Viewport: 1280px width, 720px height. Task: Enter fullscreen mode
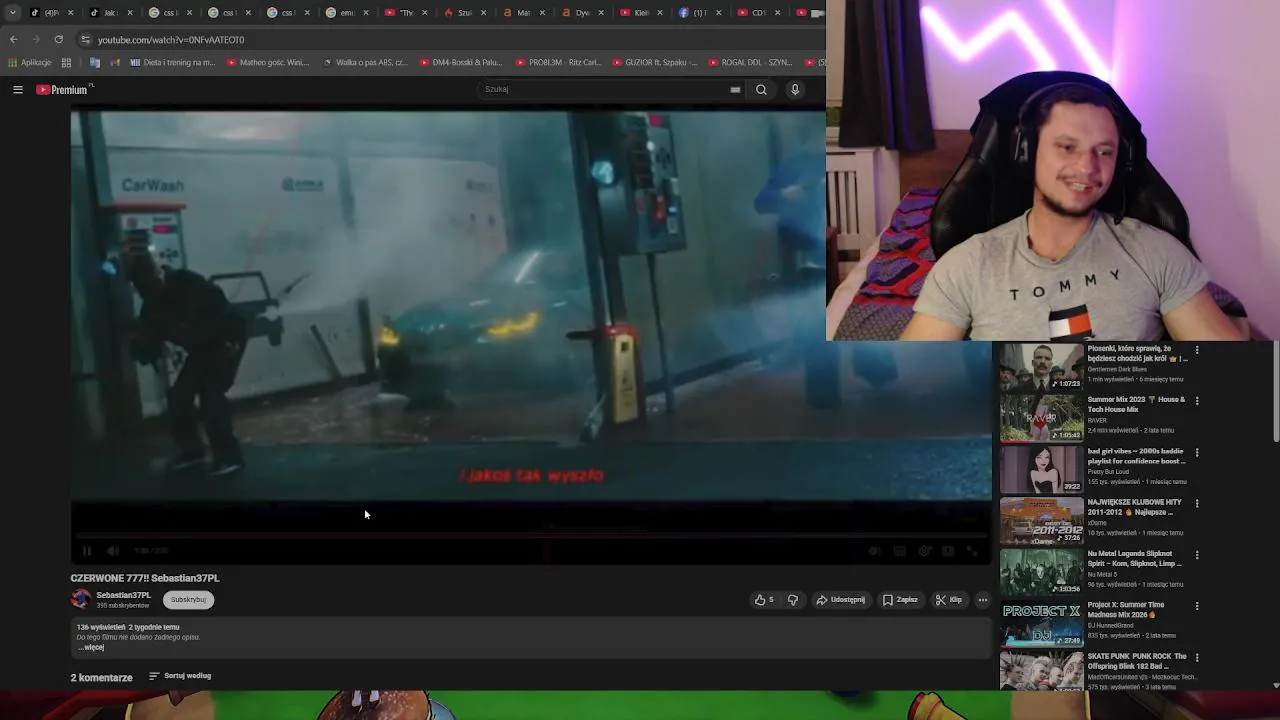(x=972, y=551)
